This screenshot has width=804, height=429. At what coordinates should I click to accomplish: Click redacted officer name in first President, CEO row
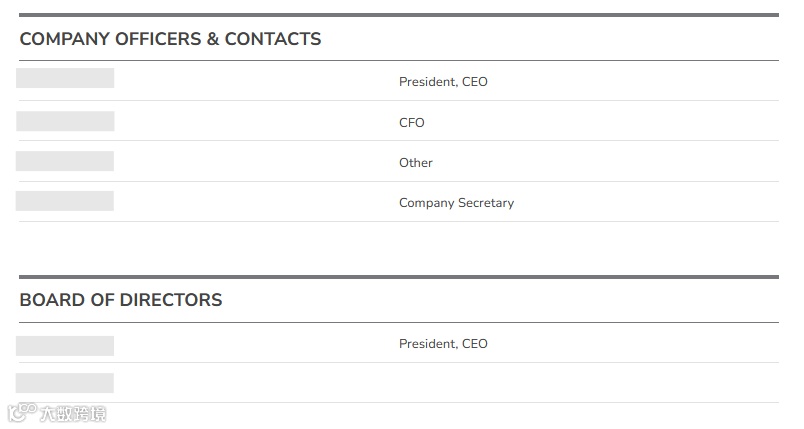click(x=65, y=78)
